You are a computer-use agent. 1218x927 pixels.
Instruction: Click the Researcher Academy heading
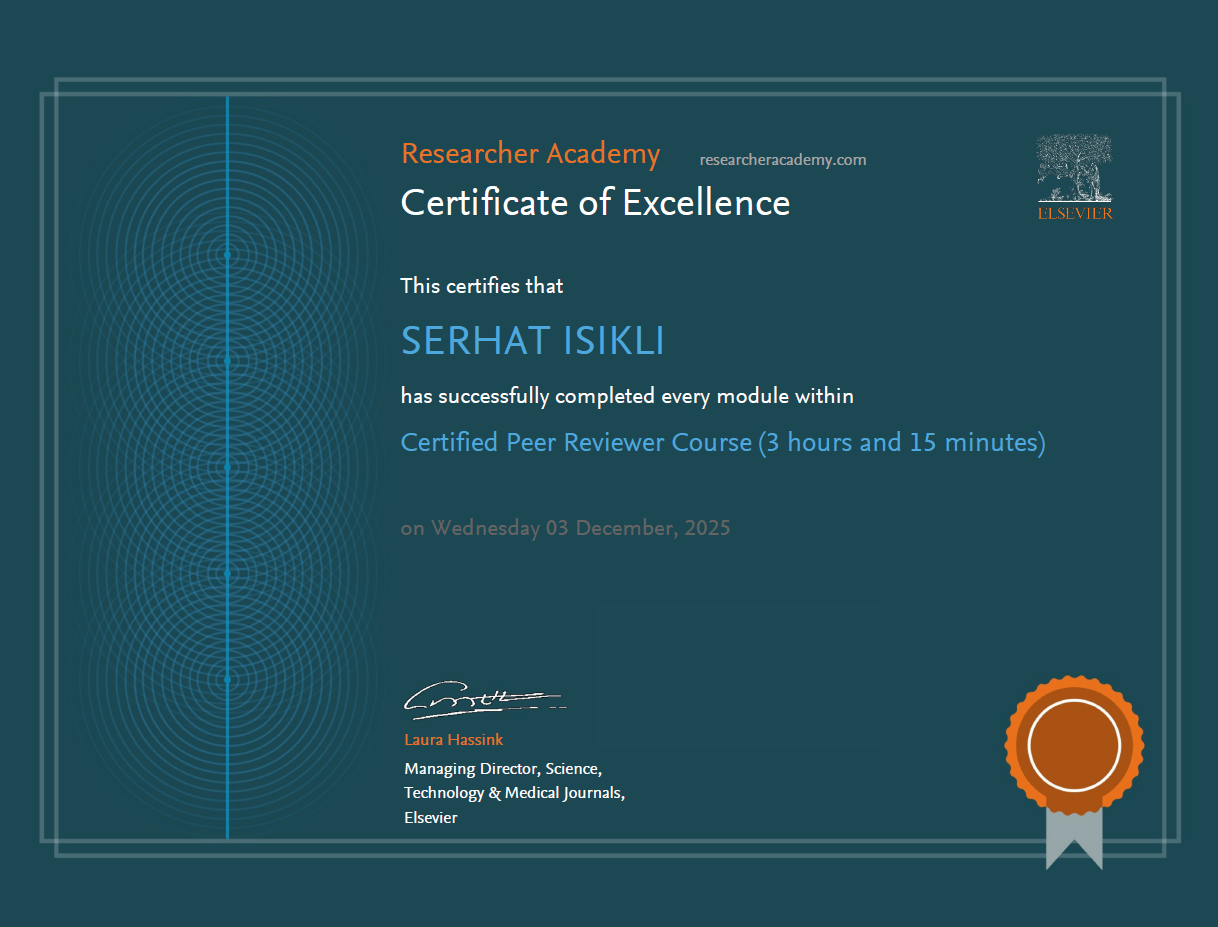pyautogui.click(x=530, y=154)
